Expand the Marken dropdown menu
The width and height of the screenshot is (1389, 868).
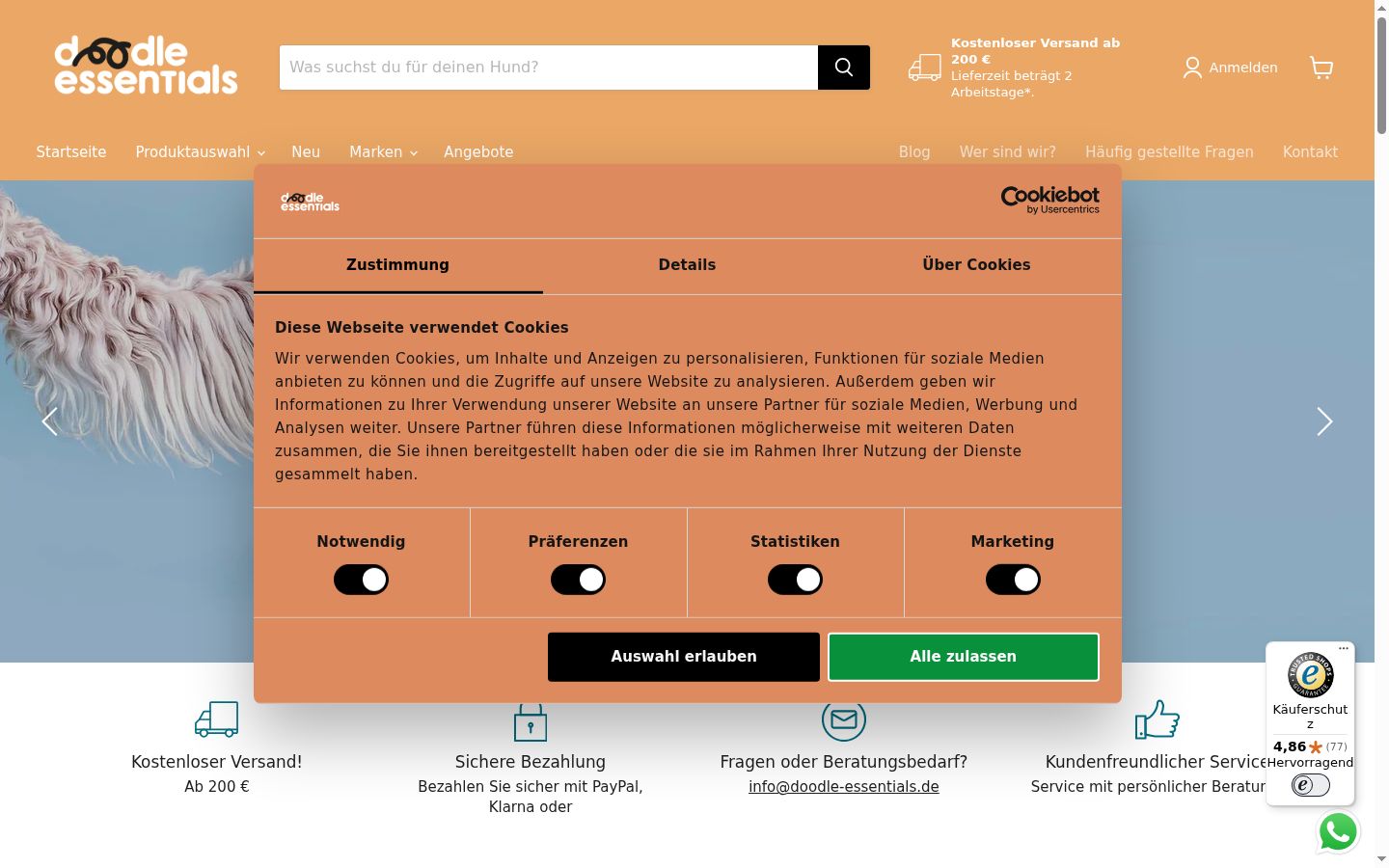pos(383,151)
